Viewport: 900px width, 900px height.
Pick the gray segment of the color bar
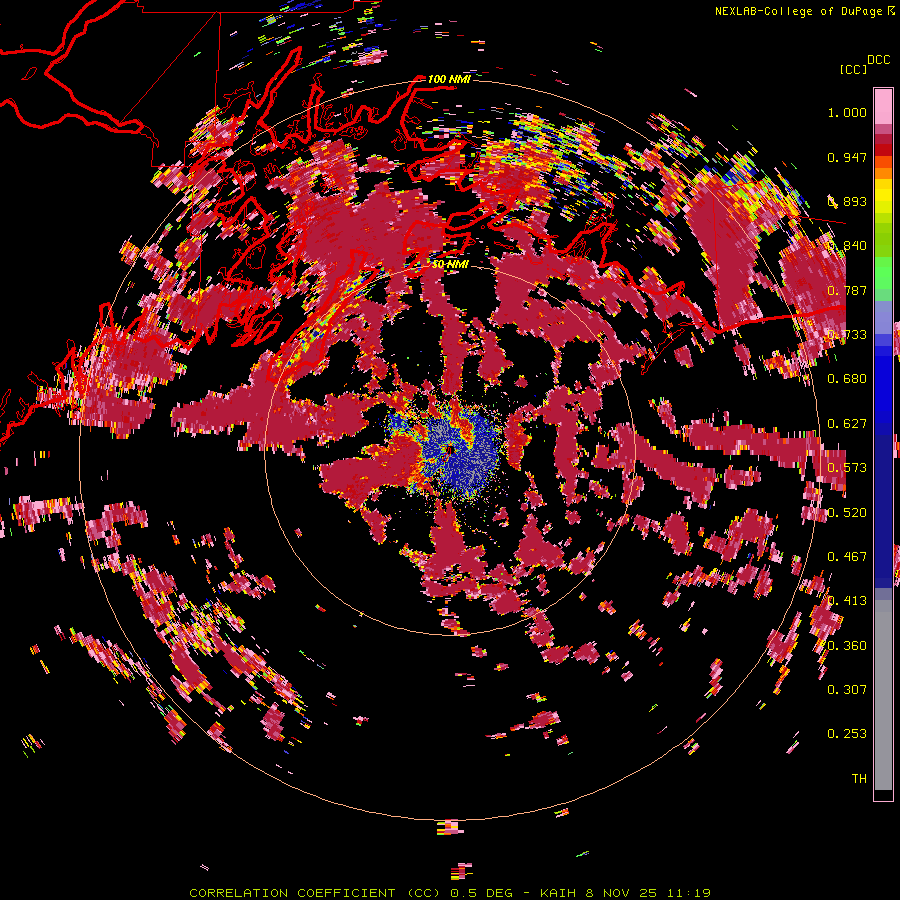tap(883, 695)
